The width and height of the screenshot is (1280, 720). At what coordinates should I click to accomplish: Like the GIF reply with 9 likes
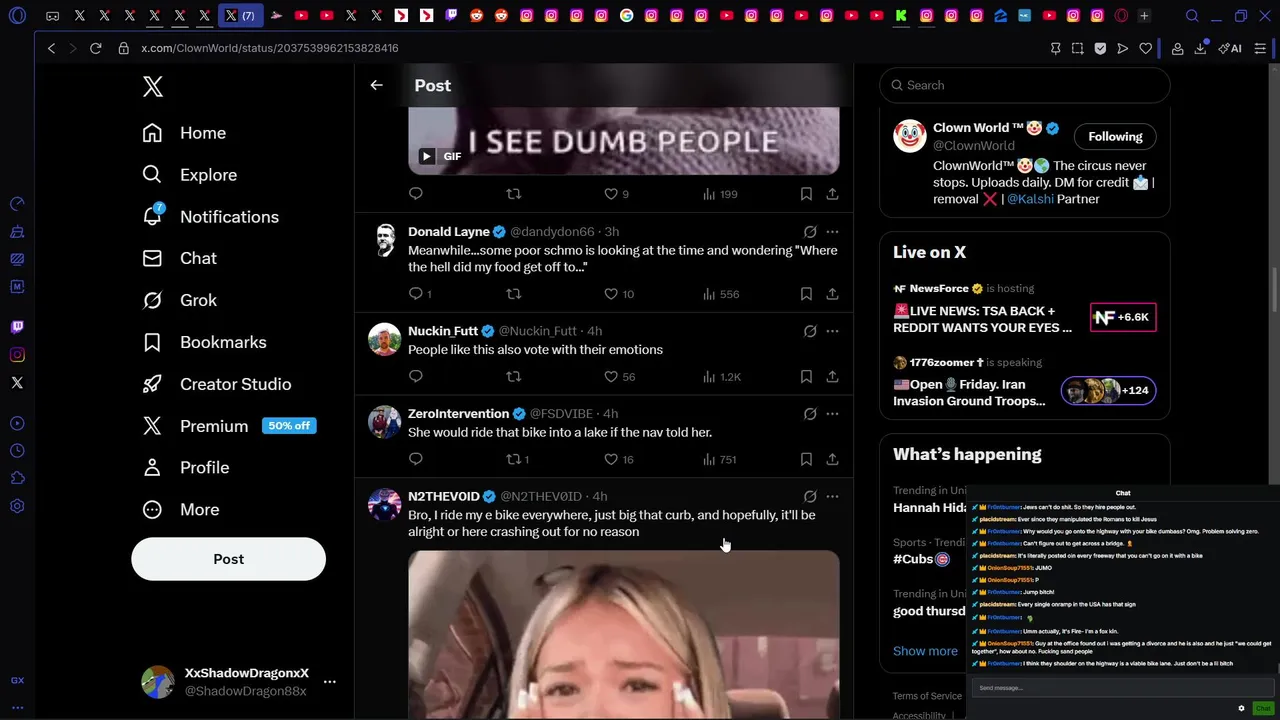(611, 194)
